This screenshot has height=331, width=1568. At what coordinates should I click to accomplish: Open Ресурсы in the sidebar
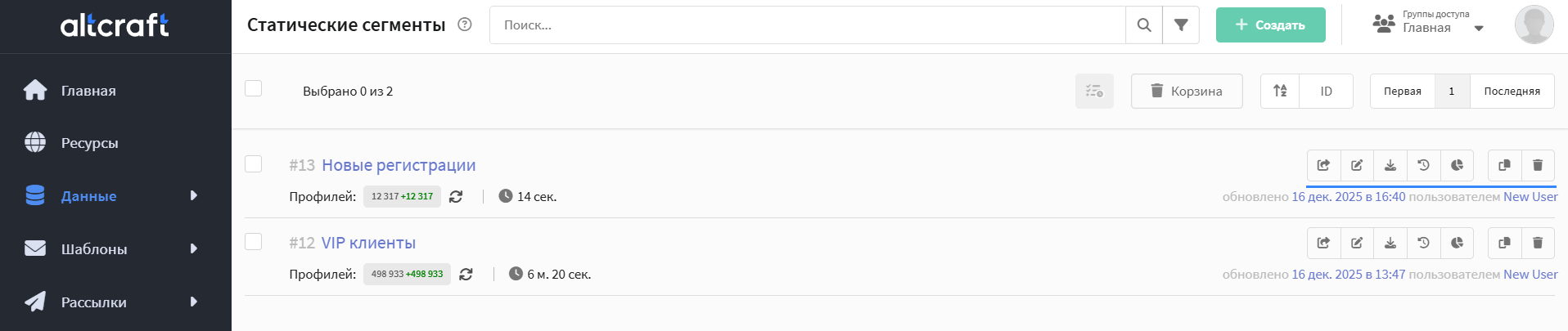point(89,143)
